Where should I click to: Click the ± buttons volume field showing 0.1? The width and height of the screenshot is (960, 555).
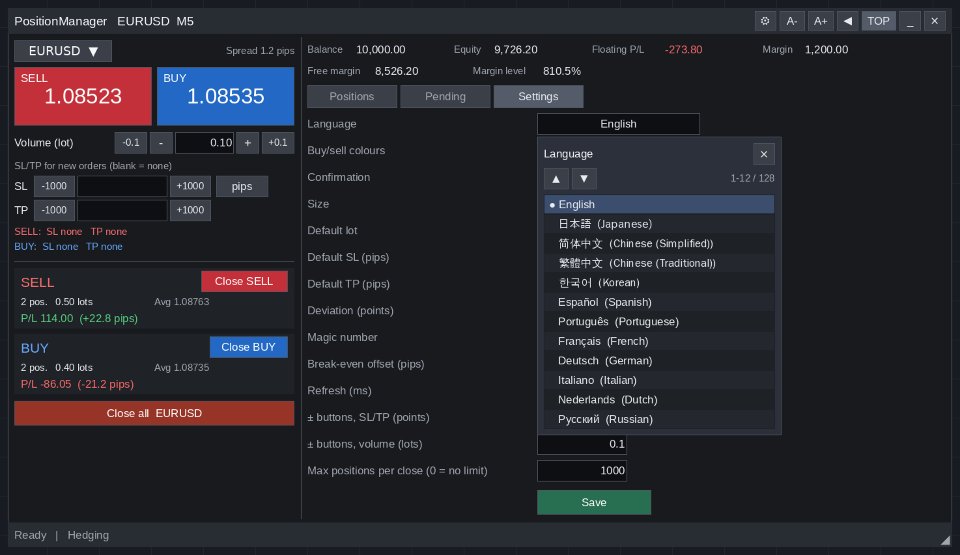click(x=582, y=445)
